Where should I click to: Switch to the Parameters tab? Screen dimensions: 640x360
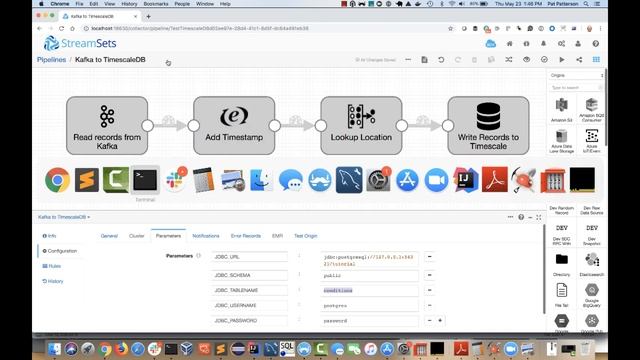tap(168, 236)
